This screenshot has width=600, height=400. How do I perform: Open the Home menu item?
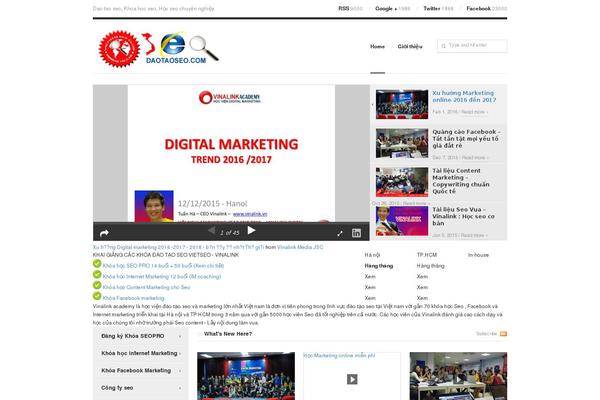(377, 46)
